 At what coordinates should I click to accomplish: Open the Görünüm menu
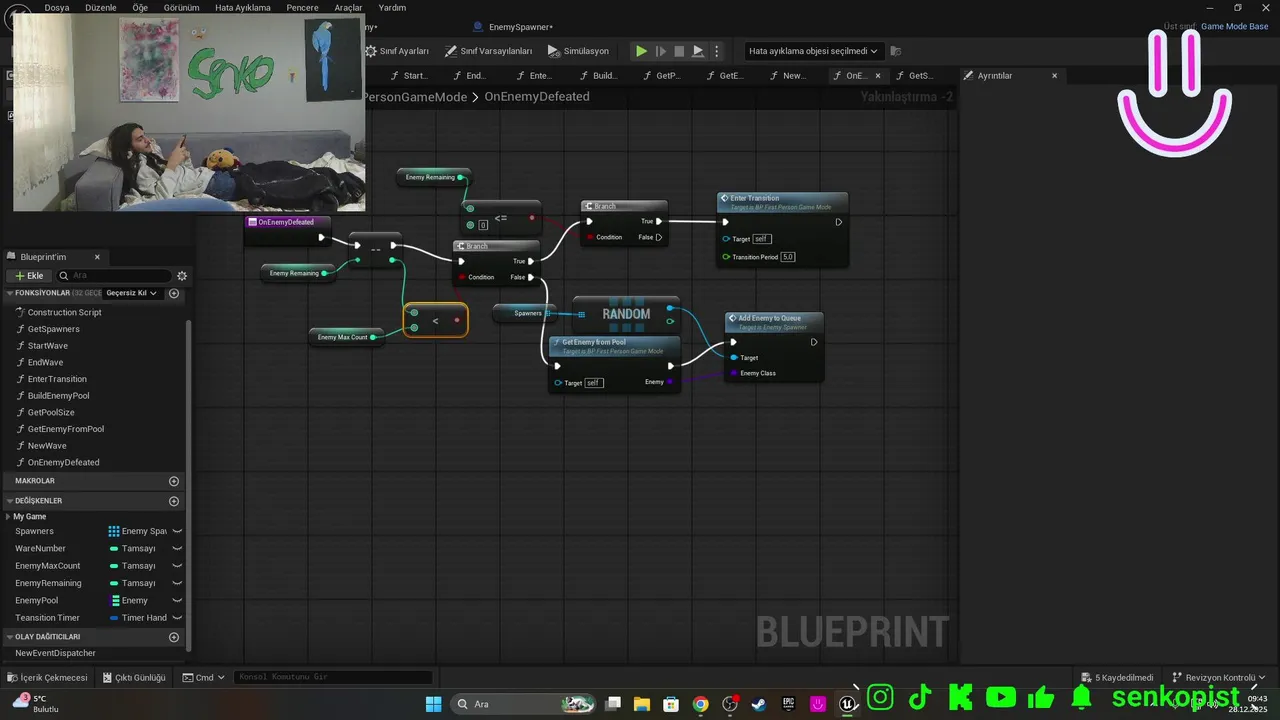coord(181,7)
